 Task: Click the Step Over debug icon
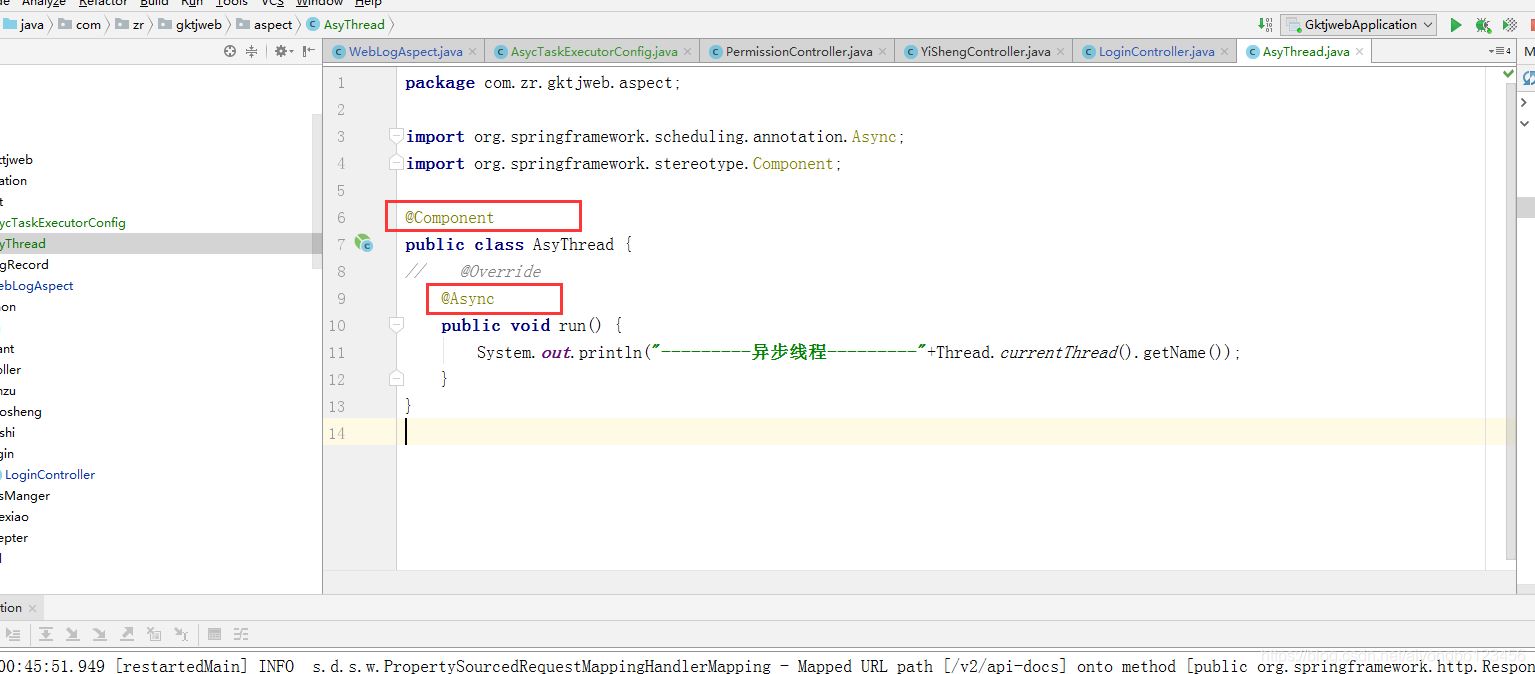pos(46,634)
